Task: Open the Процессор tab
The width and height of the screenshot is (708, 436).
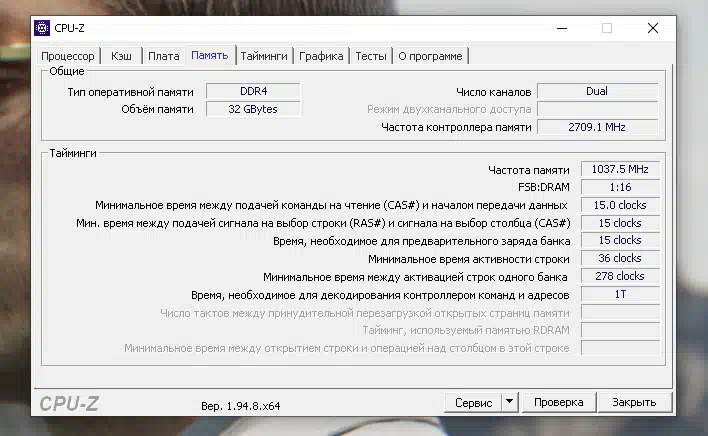Action: tap(68, 56)
